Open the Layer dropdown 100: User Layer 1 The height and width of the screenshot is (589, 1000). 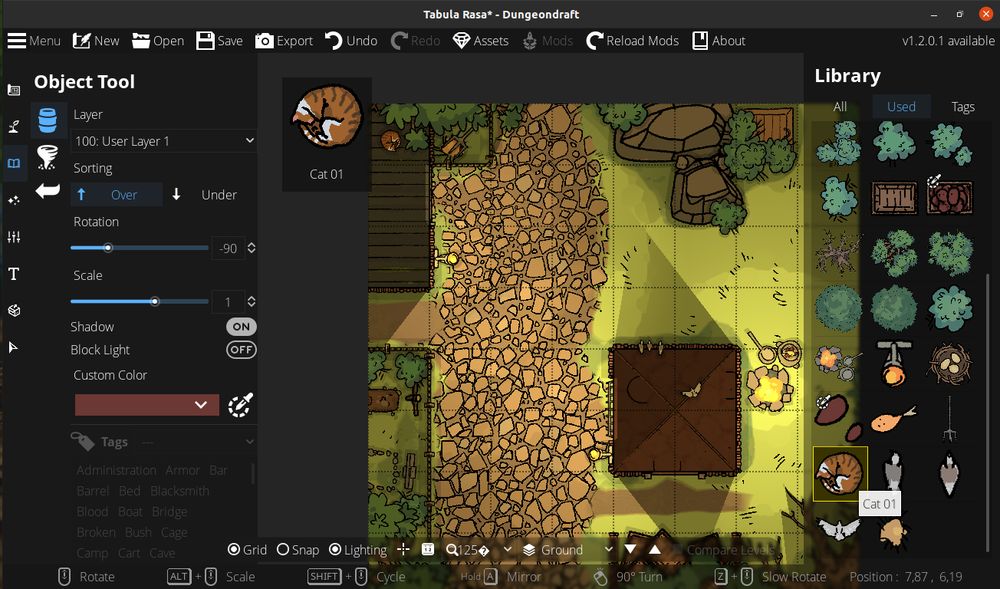(164, 141)
